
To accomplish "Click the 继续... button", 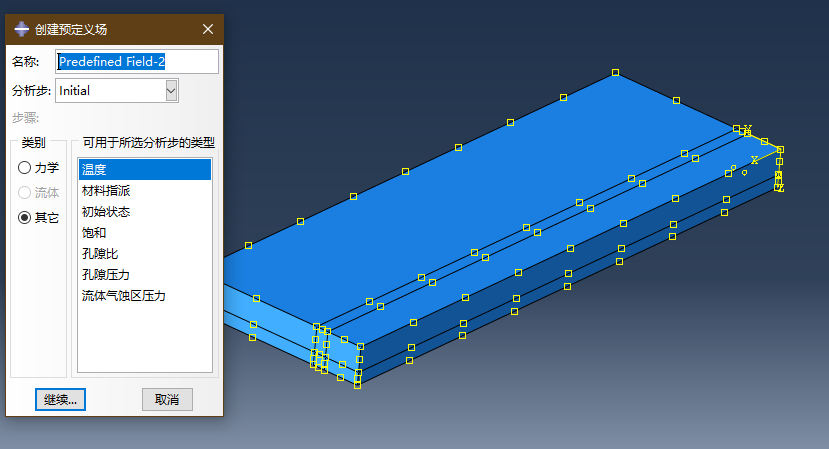I will click(x=60, y=399).
